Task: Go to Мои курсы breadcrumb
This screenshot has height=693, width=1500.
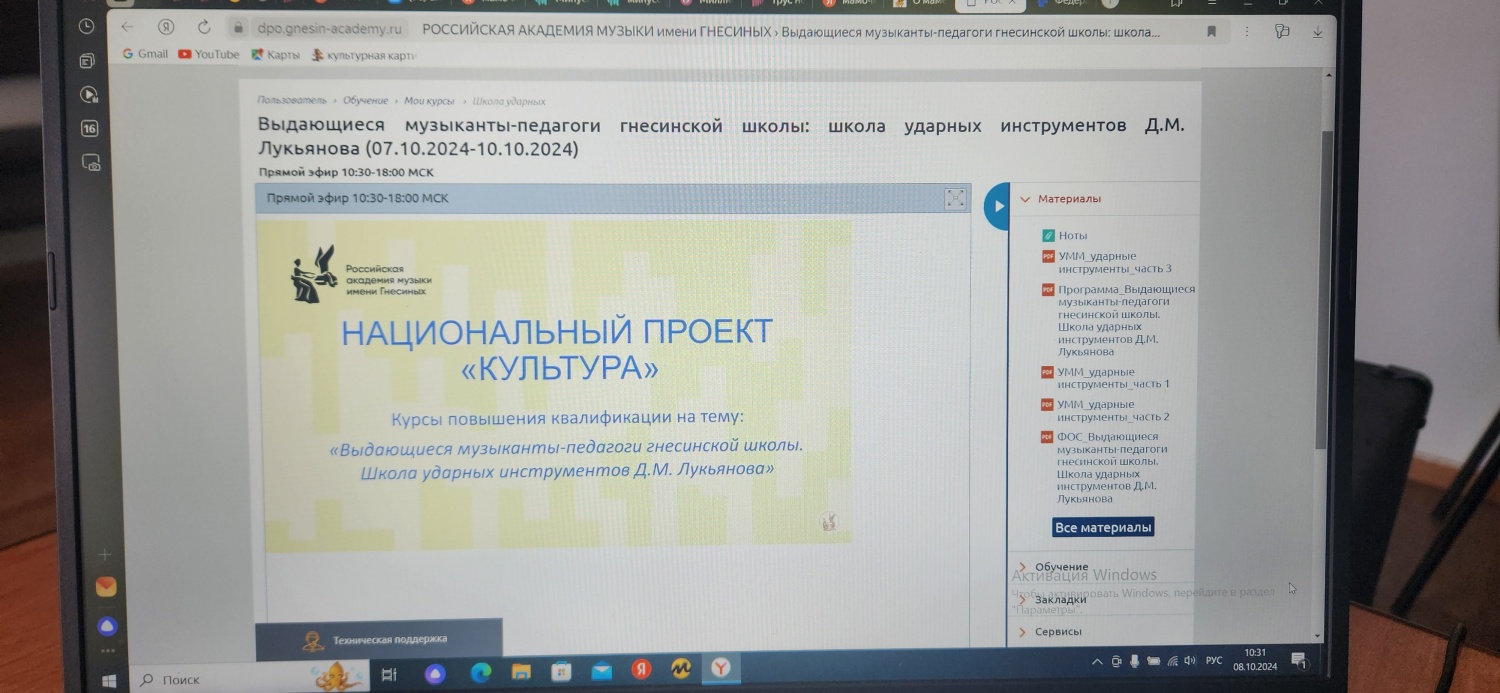Action: pos(429,101)
